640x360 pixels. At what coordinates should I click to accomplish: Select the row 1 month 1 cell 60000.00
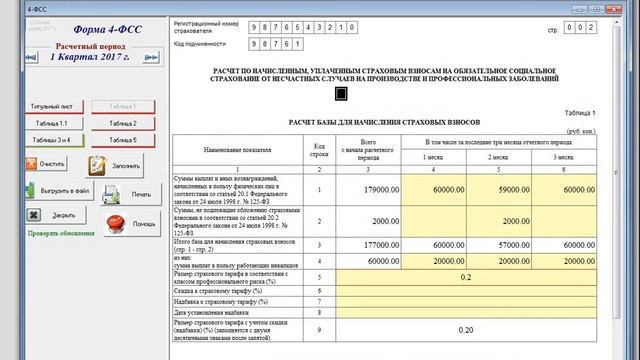point(433,190)
